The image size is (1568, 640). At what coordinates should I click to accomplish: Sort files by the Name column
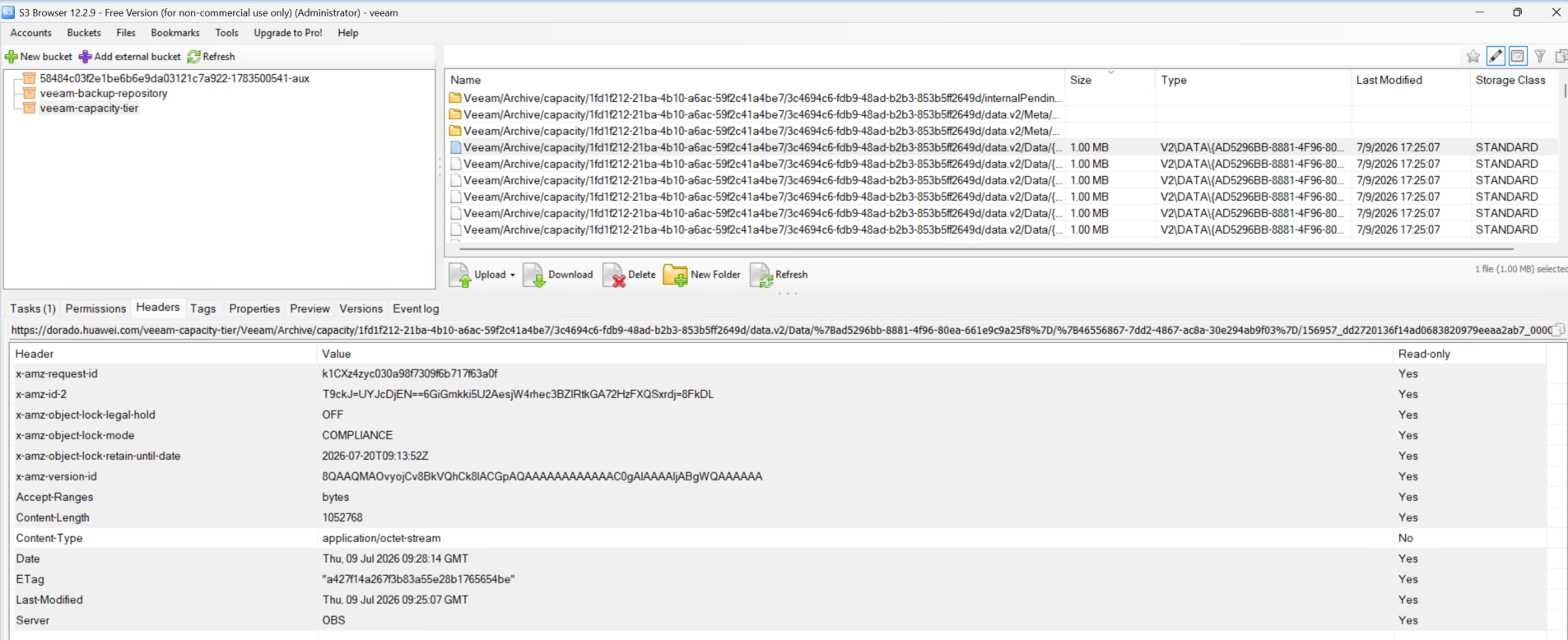click(x=755, y=80)
